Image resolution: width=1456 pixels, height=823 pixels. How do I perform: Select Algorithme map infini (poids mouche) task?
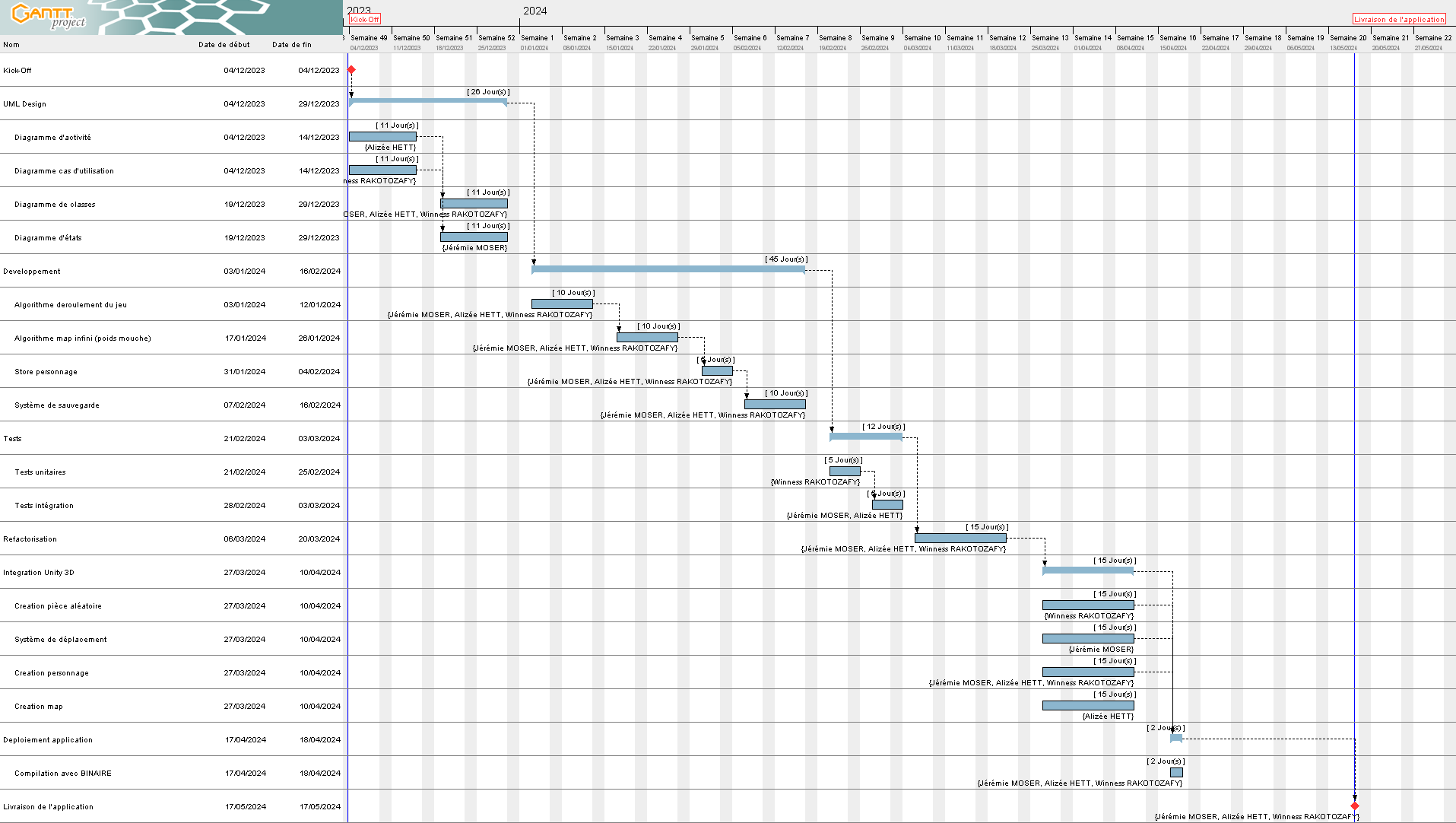click(83, 338)
